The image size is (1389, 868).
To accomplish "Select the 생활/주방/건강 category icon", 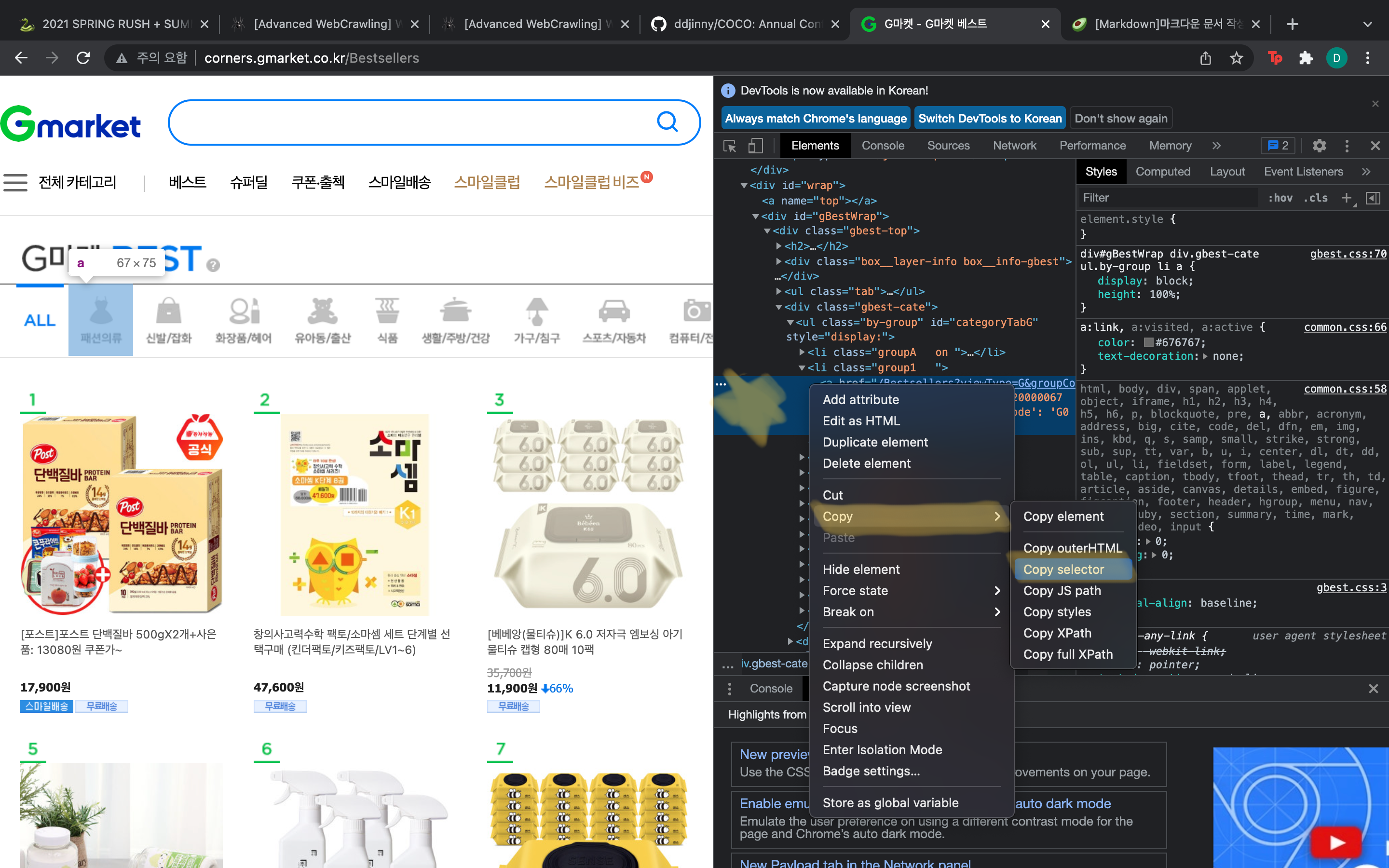I will coord(456,320).
